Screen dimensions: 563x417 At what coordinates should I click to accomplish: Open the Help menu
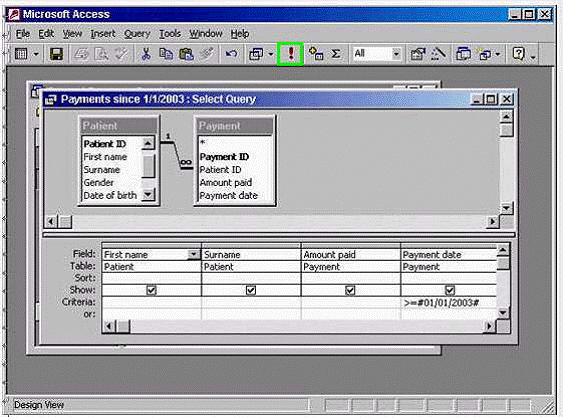click(240, 34)
